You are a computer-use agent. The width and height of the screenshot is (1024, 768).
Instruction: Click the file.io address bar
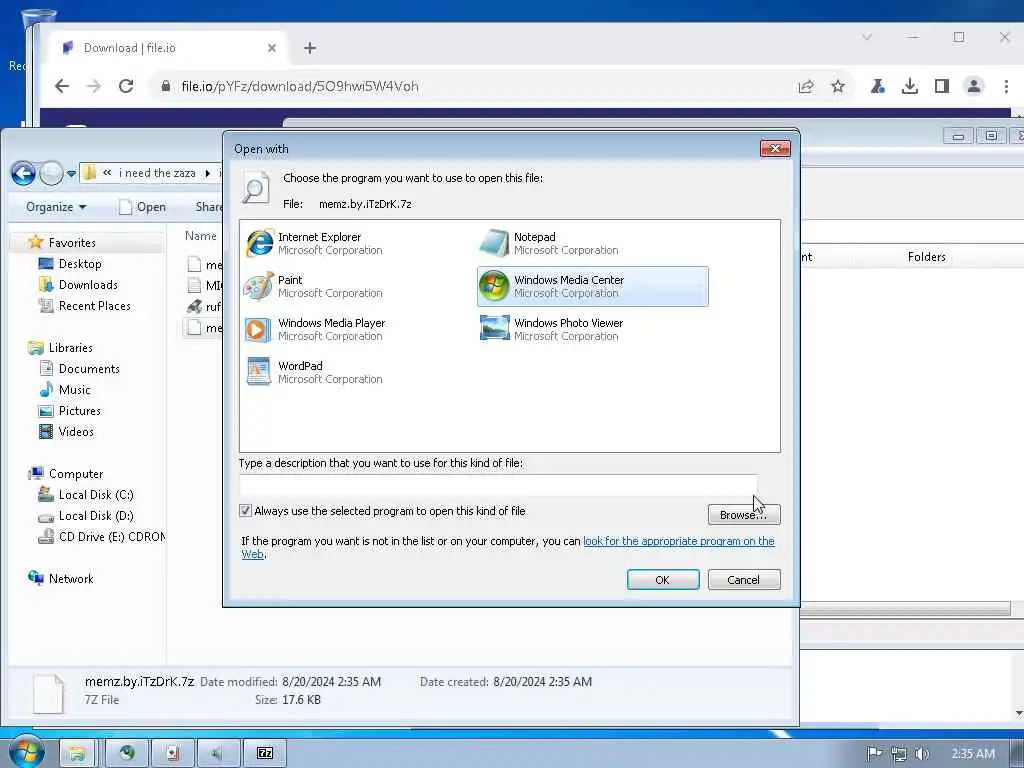pos(477,86)
